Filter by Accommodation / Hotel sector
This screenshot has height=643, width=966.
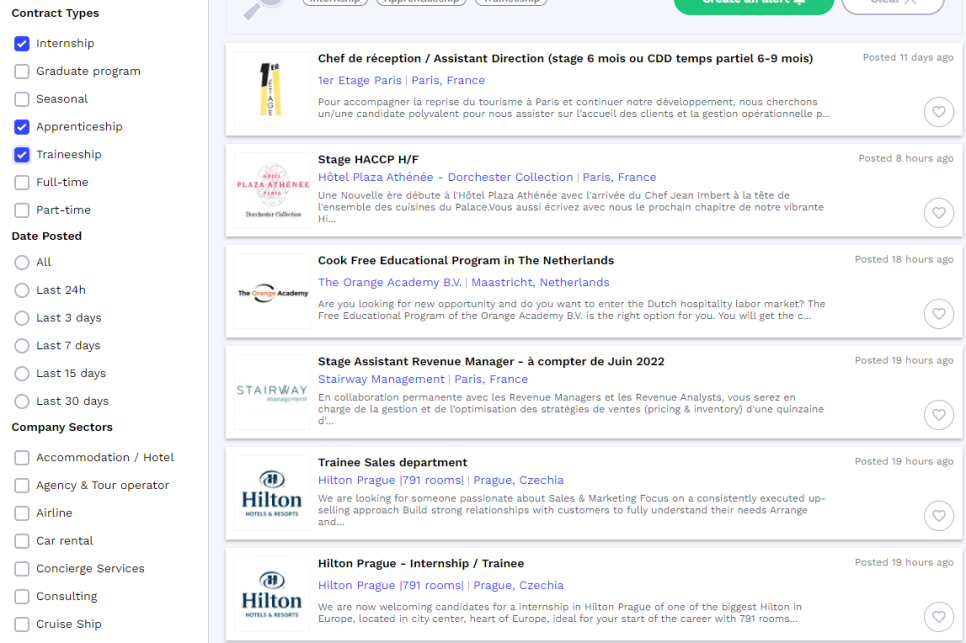pyautogui.click(x=22, y=458)
